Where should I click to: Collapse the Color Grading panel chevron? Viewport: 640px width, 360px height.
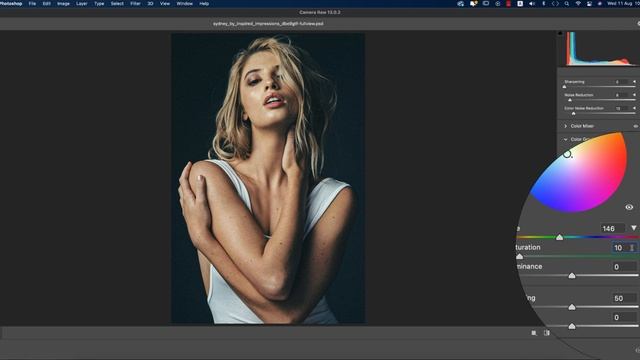click(x=566, y=140)
